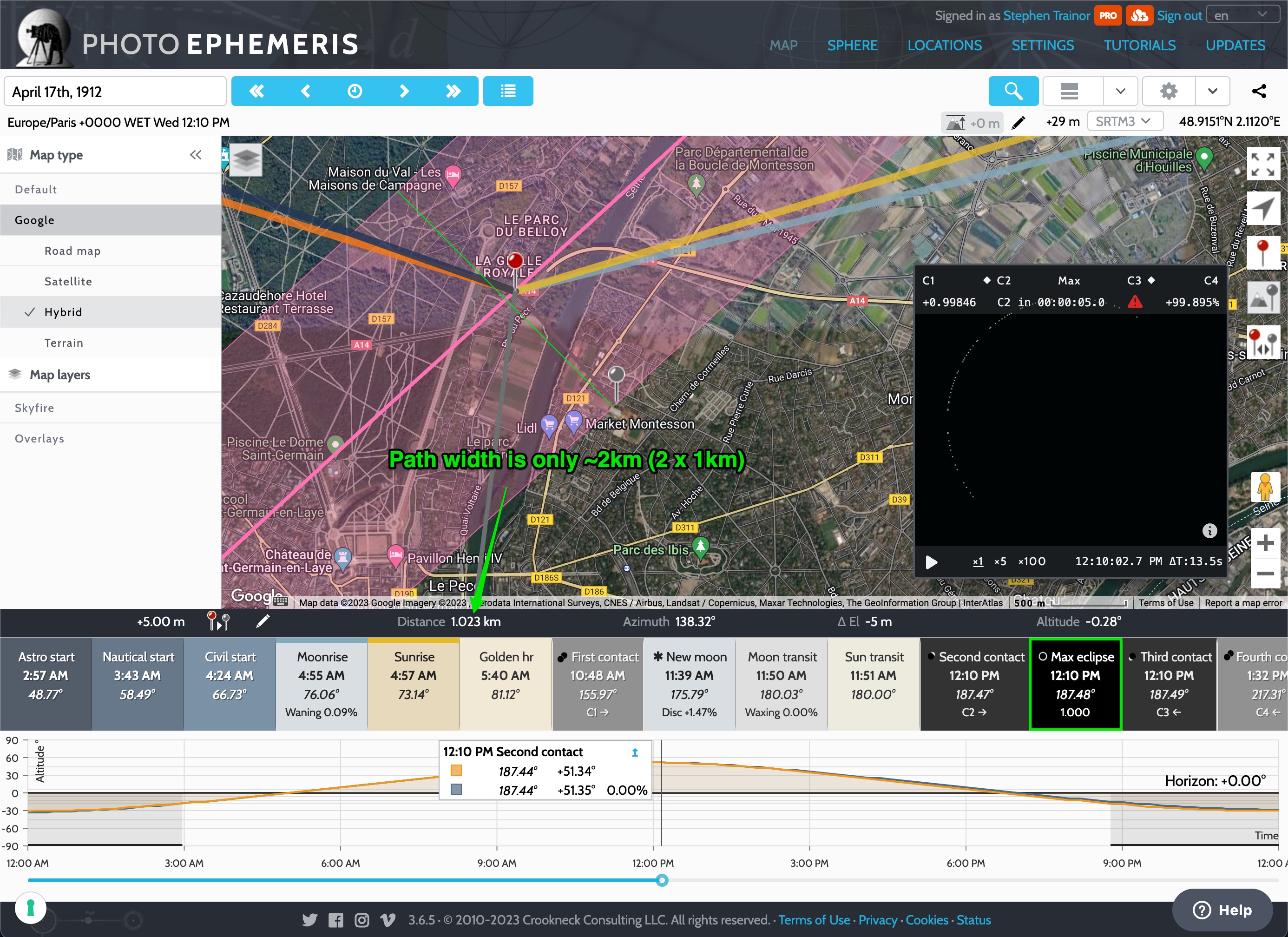This screenshot has height=937, width=1288.
Task: Click the share icon
Action: pyautogui.click(x=1259, y=91)
